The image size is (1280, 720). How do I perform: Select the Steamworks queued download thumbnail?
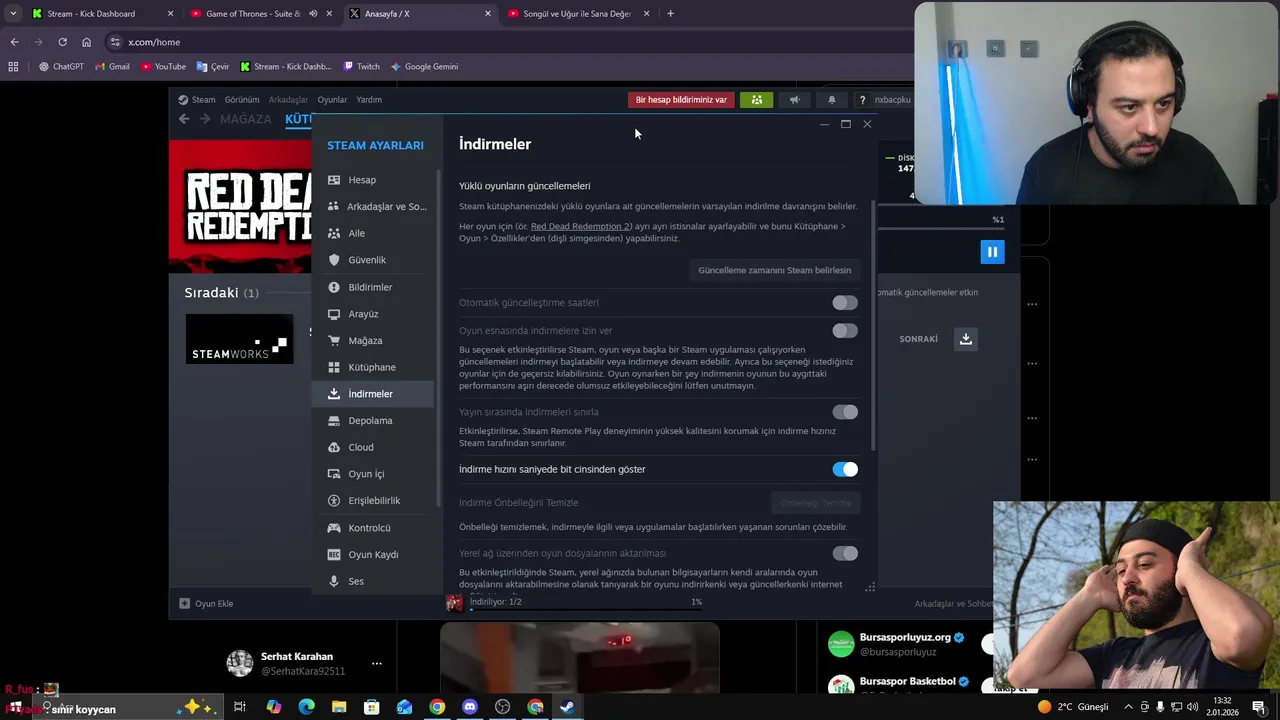coord(240,339)
